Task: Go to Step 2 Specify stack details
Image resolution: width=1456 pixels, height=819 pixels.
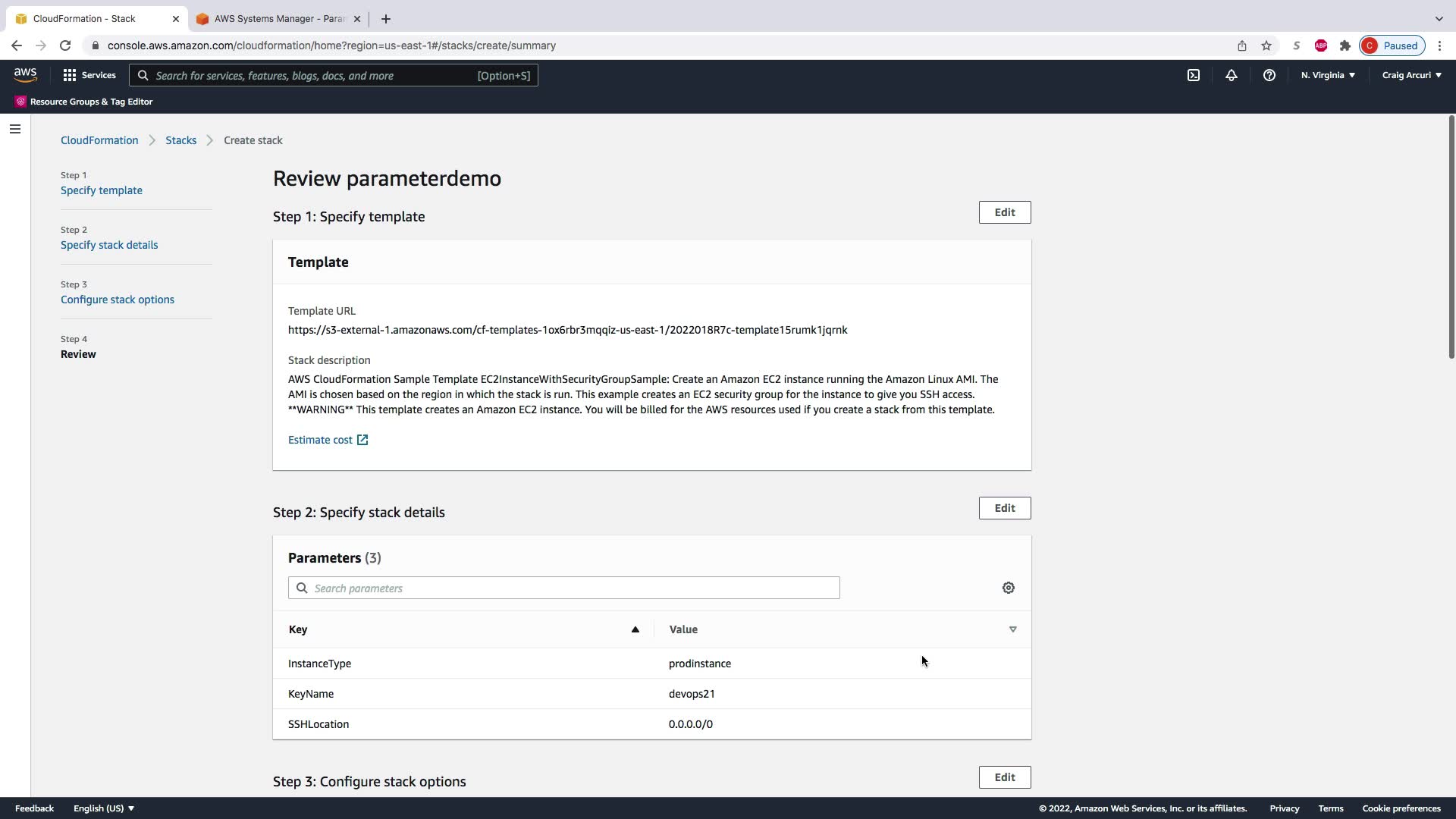Action: point(109,245)
